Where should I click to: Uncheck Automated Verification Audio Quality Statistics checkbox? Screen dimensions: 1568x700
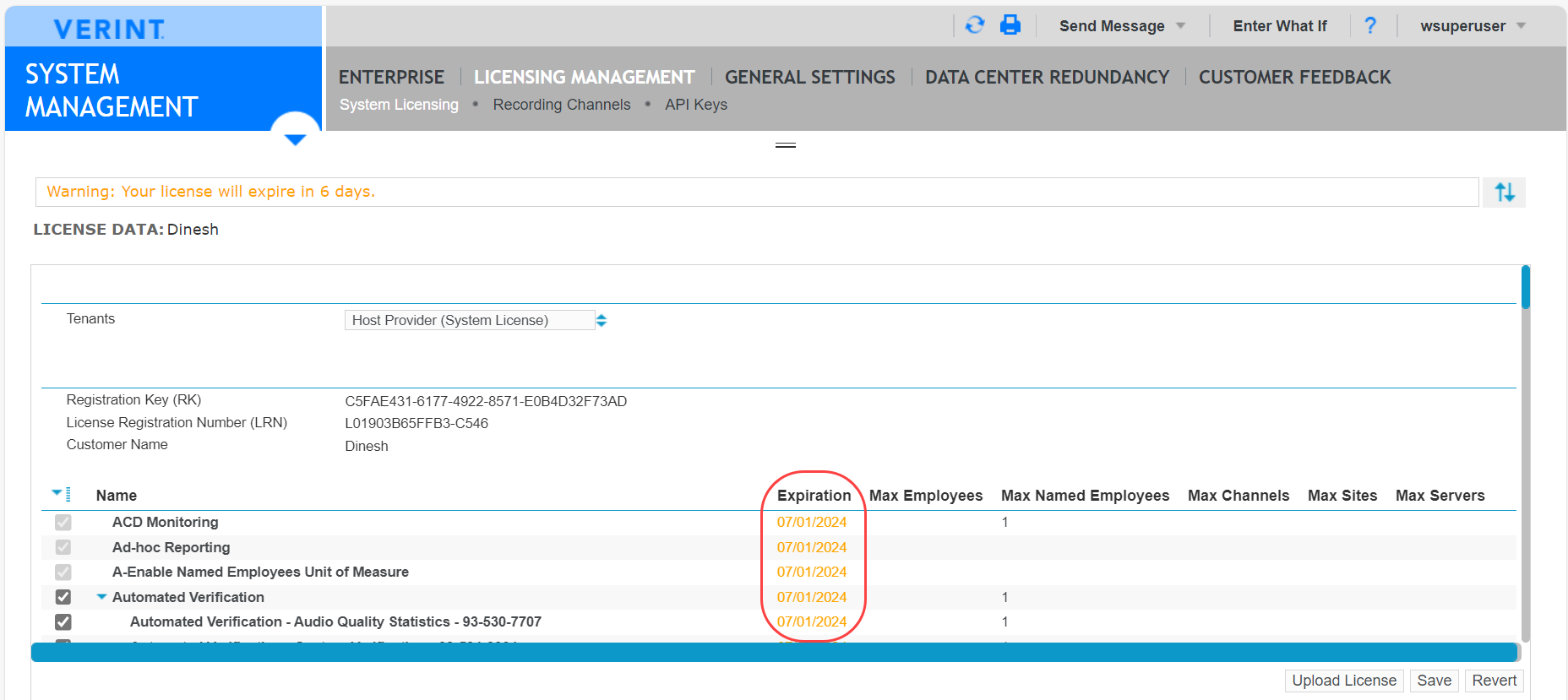click(63, 622)
